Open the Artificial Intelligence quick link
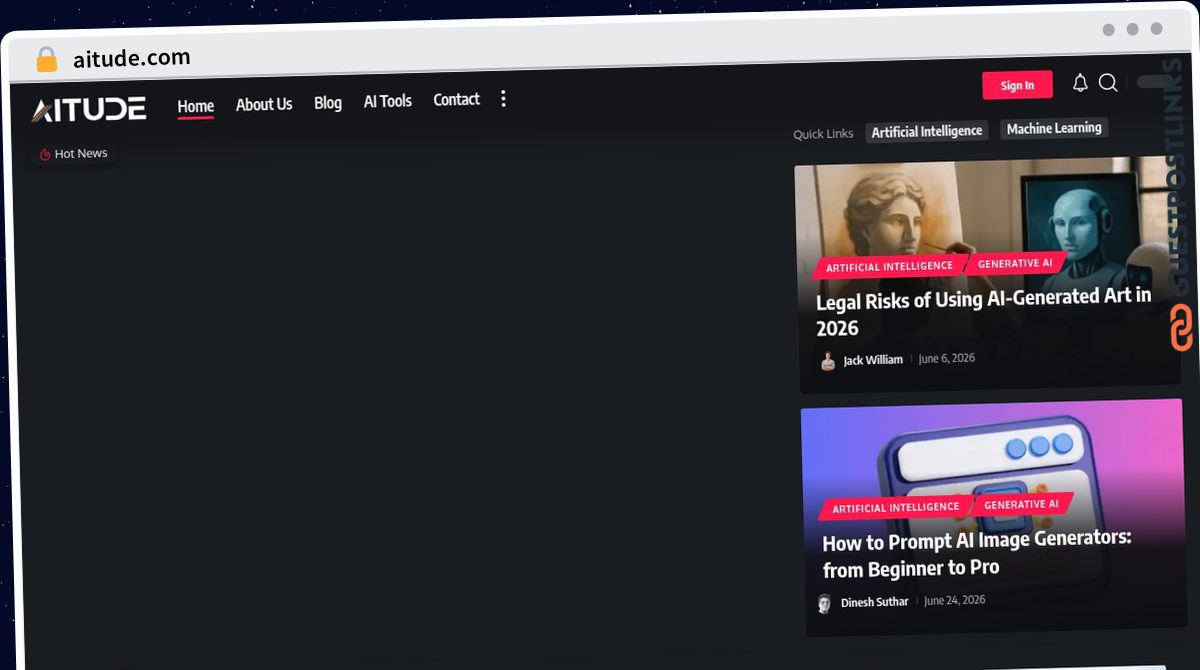Screen dimensions: 1200x670 coord(926,131)
